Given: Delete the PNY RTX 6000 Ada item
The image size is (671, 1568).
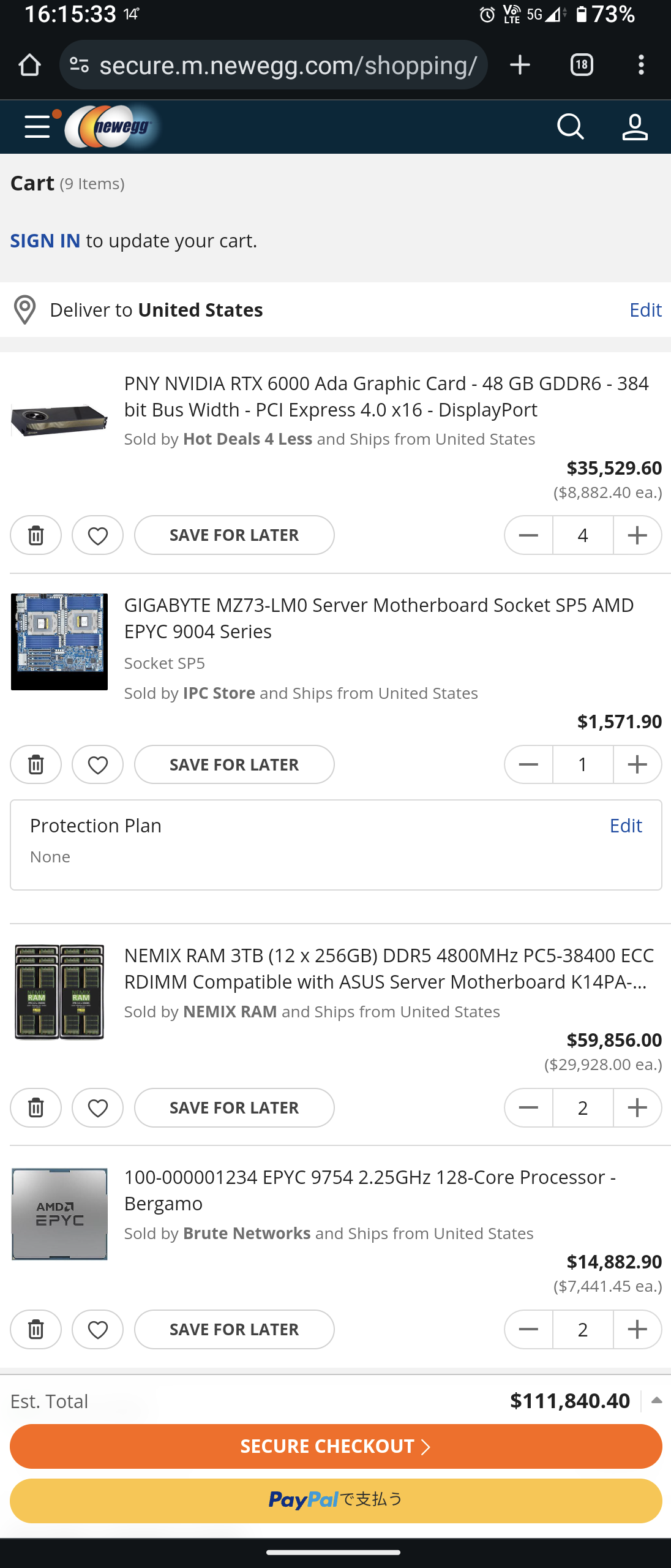Looking at the screenshot, I should click(36, 535).
